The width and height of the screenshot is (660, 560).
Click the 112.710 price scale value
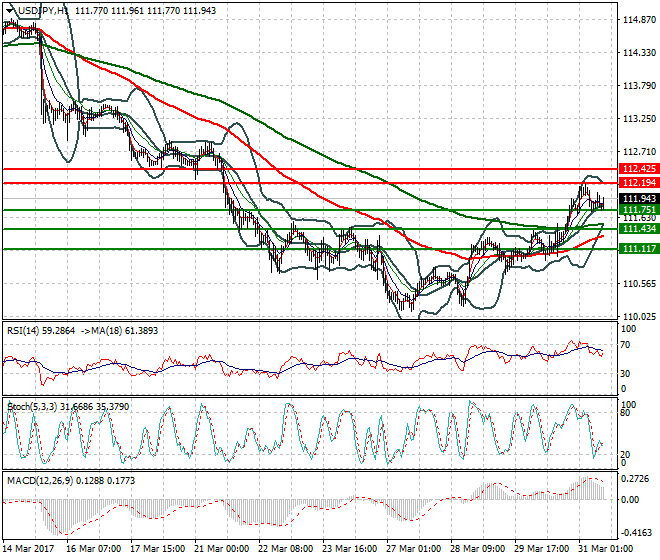639,152
